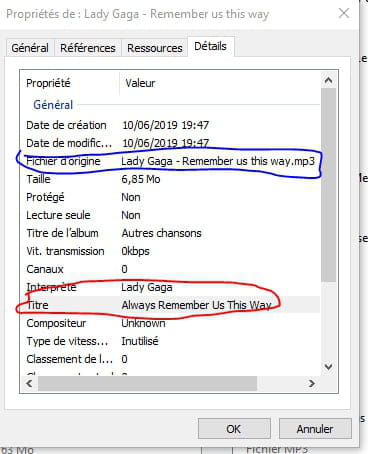Open the Références tab
368x454 pixels.
(88, 48)
